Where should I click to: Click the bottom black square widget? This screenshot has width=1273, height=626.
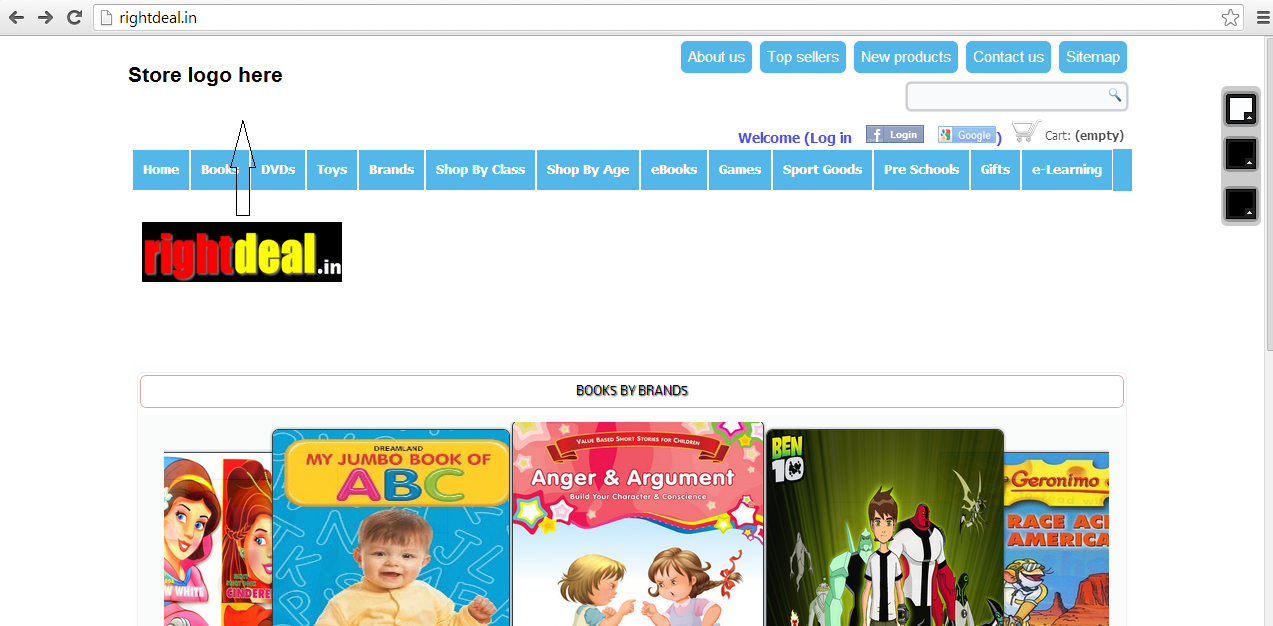(1241, 204)
